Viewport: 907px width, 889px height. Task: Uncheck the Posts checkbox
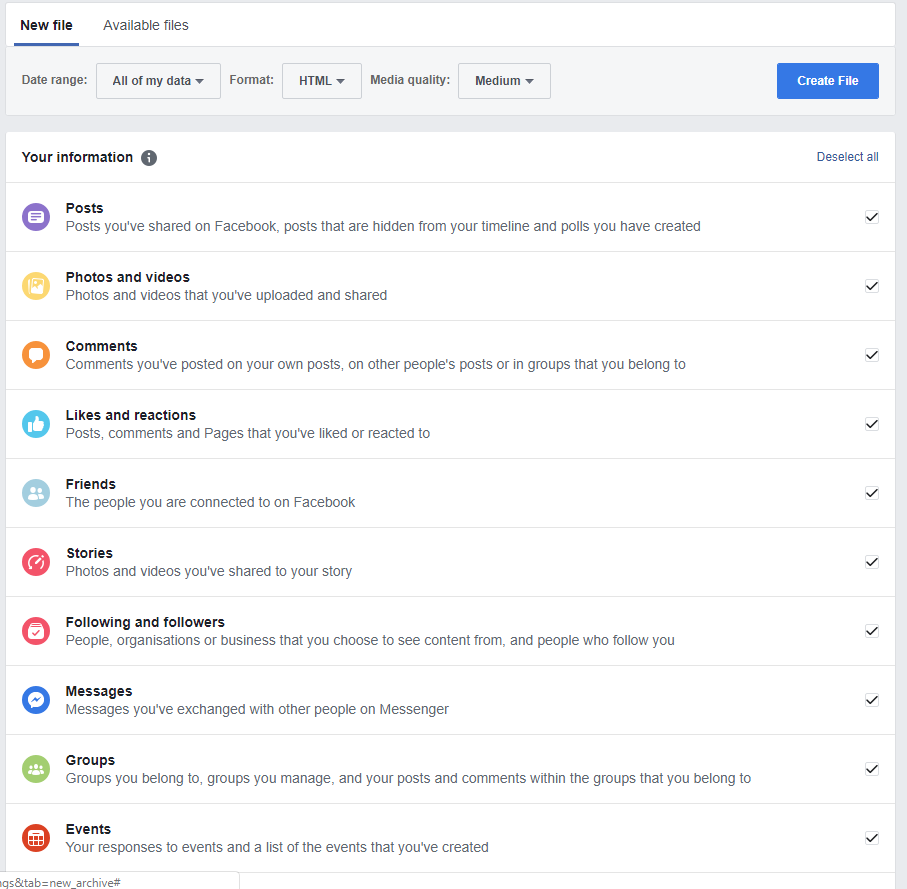(872, 217)
